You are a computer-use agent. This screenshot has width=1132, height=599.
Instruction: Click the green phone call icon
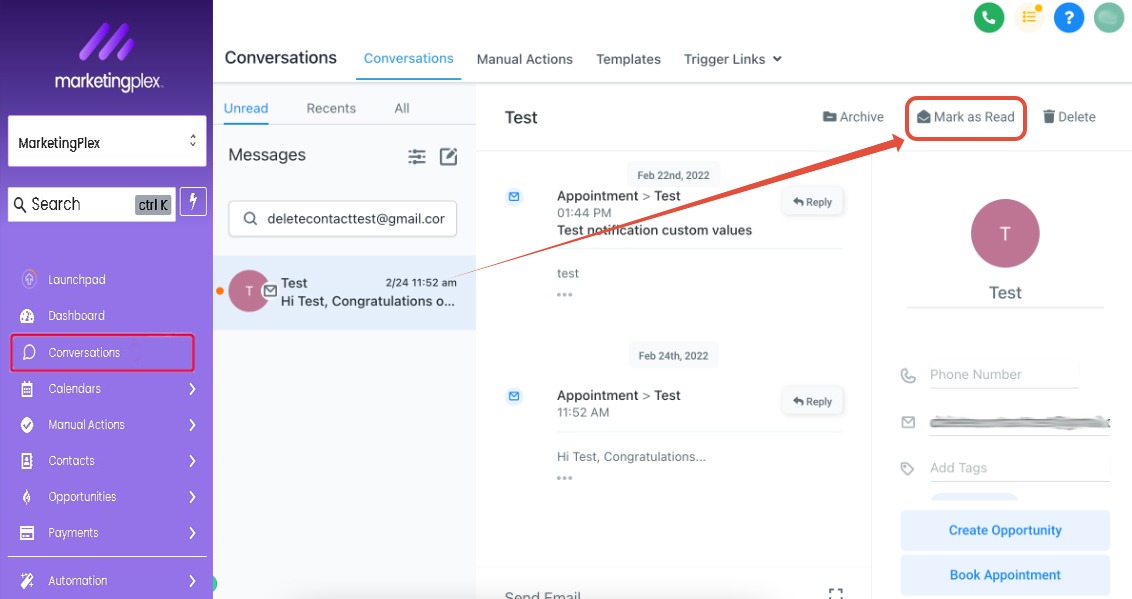988,17
